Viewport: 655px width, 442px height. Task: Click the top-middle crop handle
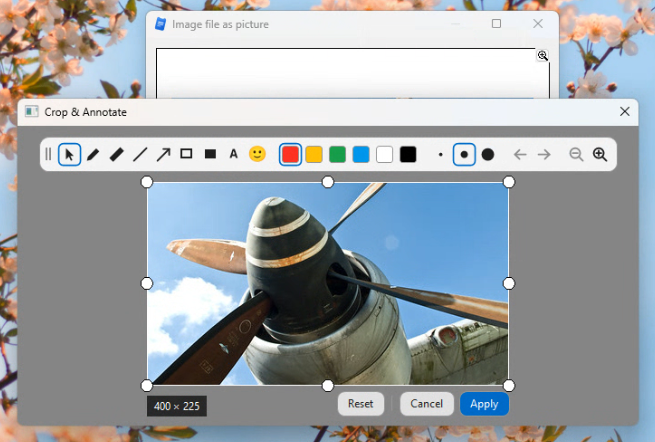tap(328, 182)
